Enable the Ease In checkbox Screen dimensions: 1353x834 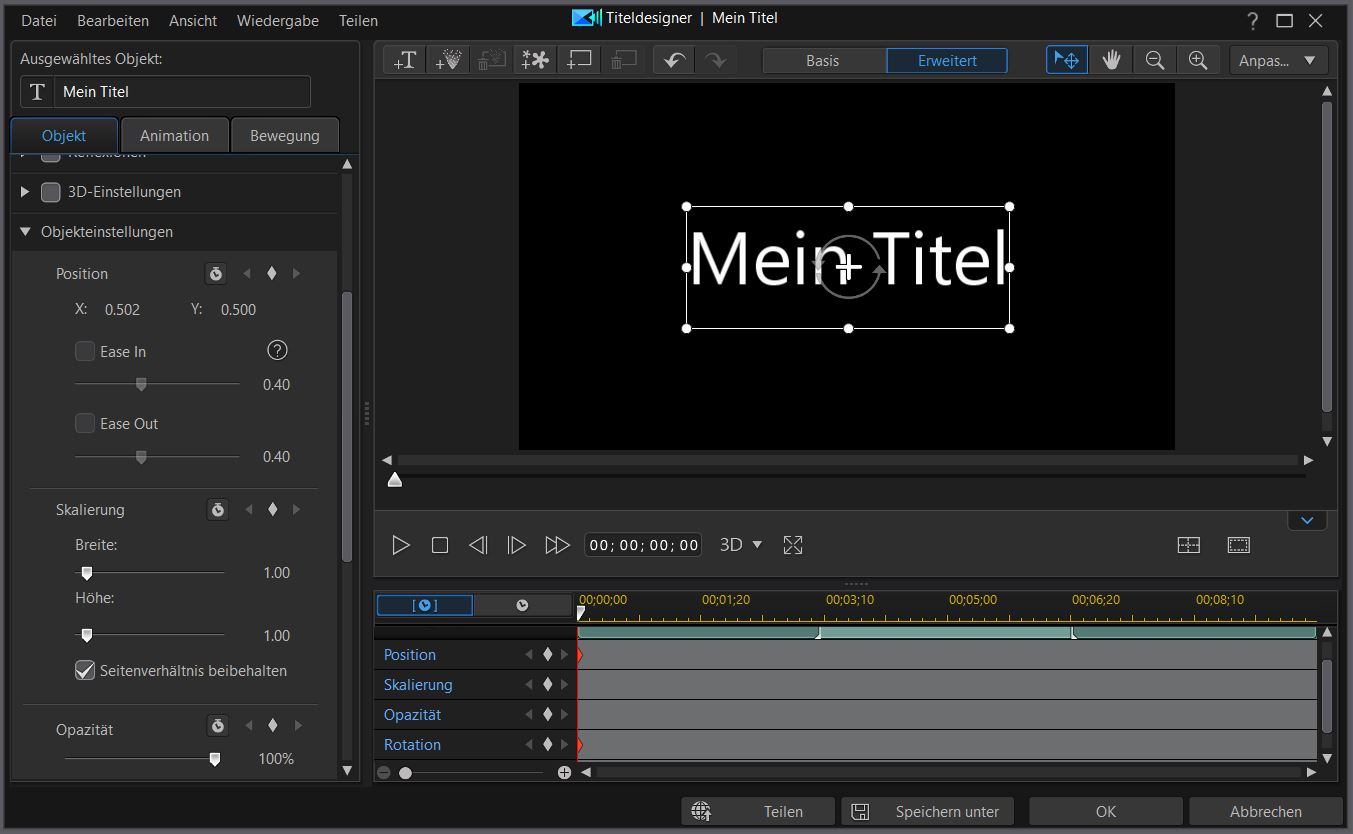tap(86, 351)
